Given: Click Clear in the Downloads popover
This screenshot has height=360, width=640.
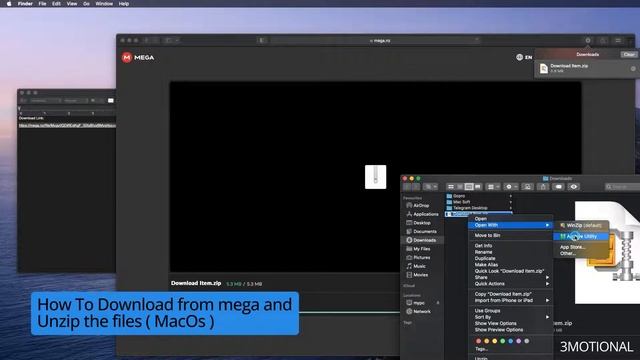Looking at the screenshot, I should tap(629, 54).
